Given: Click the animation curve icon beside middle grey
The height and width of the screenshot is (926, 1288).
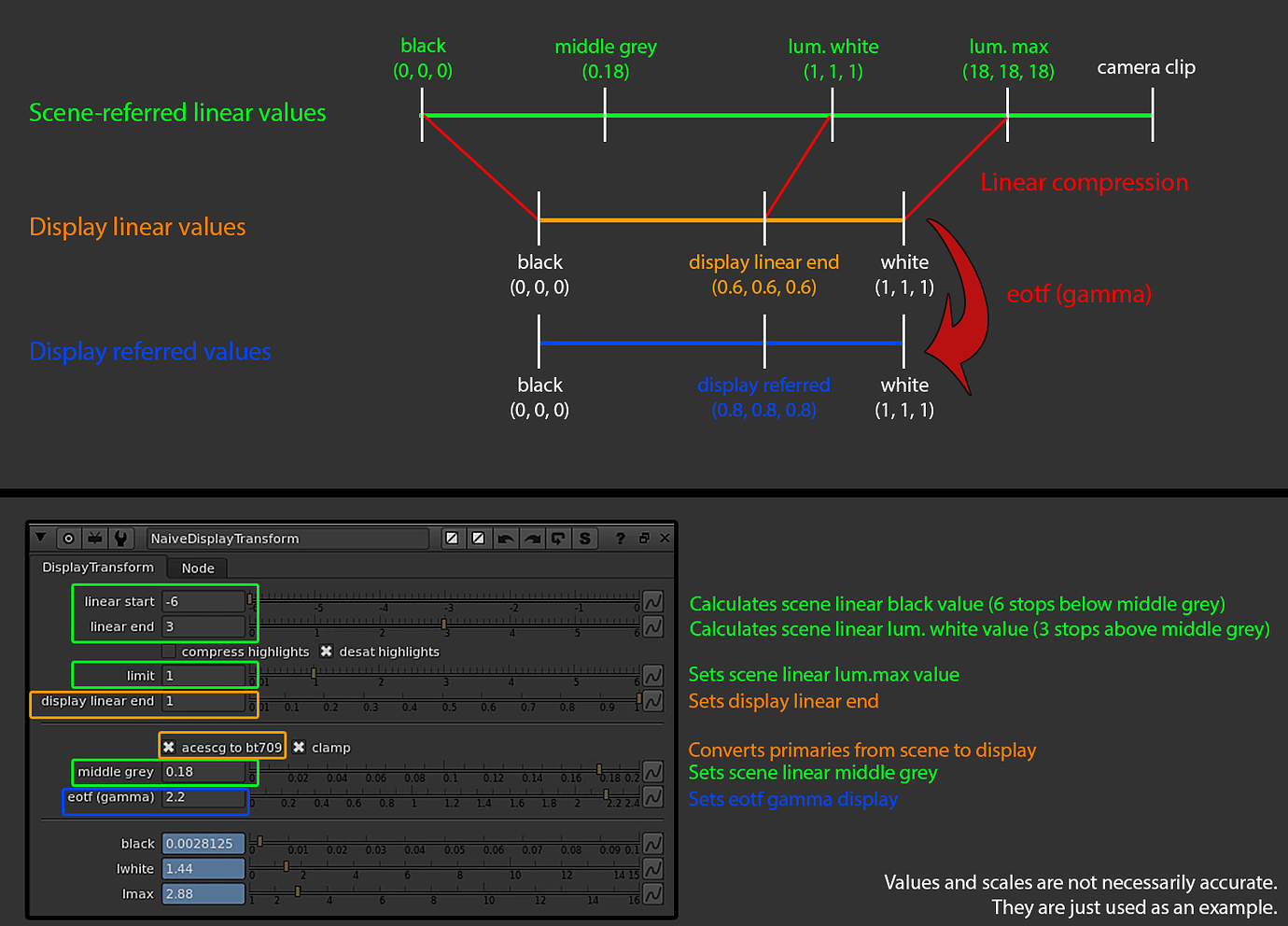Looking at the screenshot, I should [x=652, y=772].
